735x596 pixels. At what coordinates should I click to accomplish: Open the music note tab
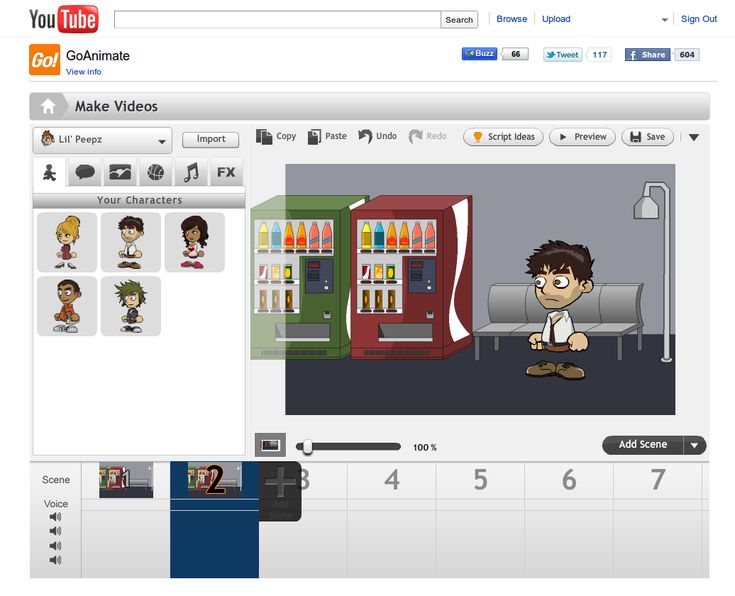(x=190, y=172)
